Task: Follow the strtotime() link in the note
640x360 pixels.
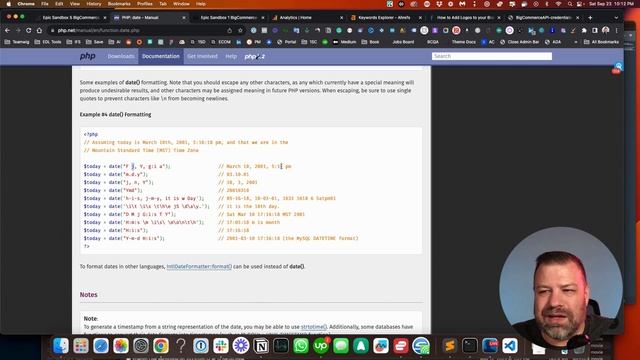Action: [x=314, y=327]
